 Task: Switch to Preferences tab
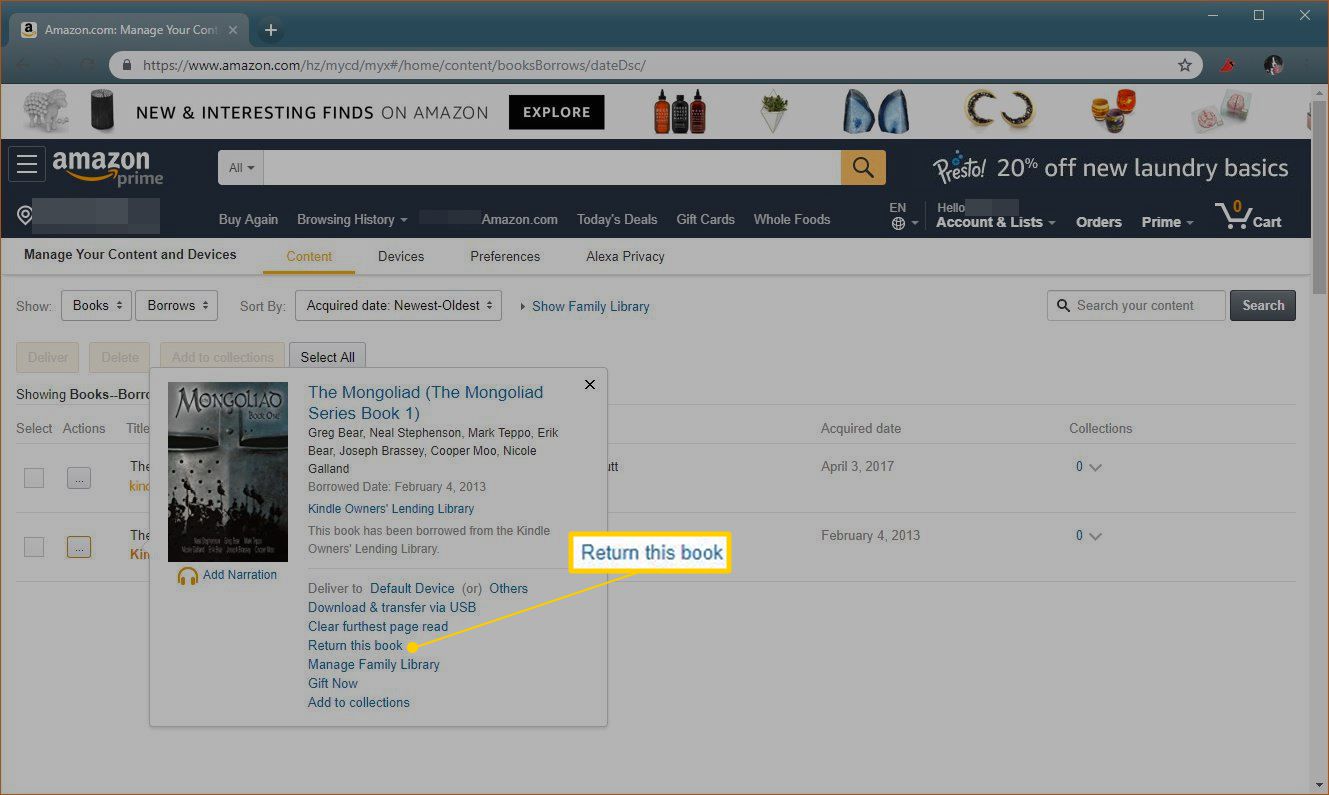click(x=505, y=257)
